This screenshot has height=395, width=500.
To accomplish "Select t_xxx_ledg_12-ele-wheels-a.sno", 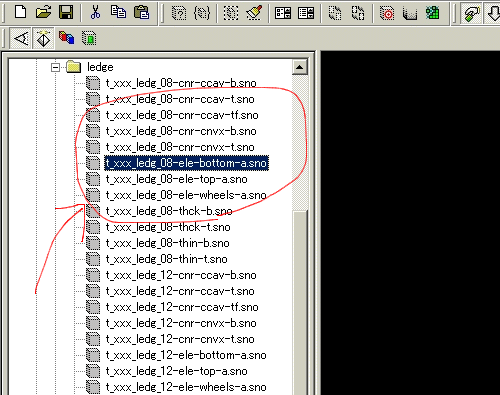I will [x=186, y=387].
